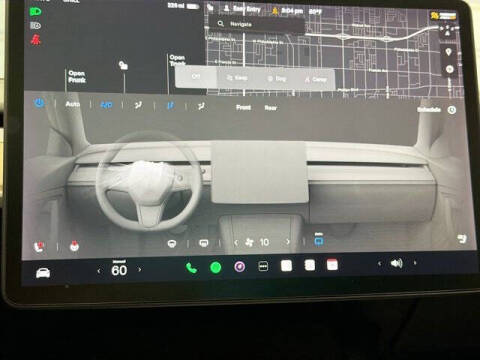The height and width of the screenshot is (360, 480).
Task: Tap the map pin destinations icon
Action: tap(449, 52)
